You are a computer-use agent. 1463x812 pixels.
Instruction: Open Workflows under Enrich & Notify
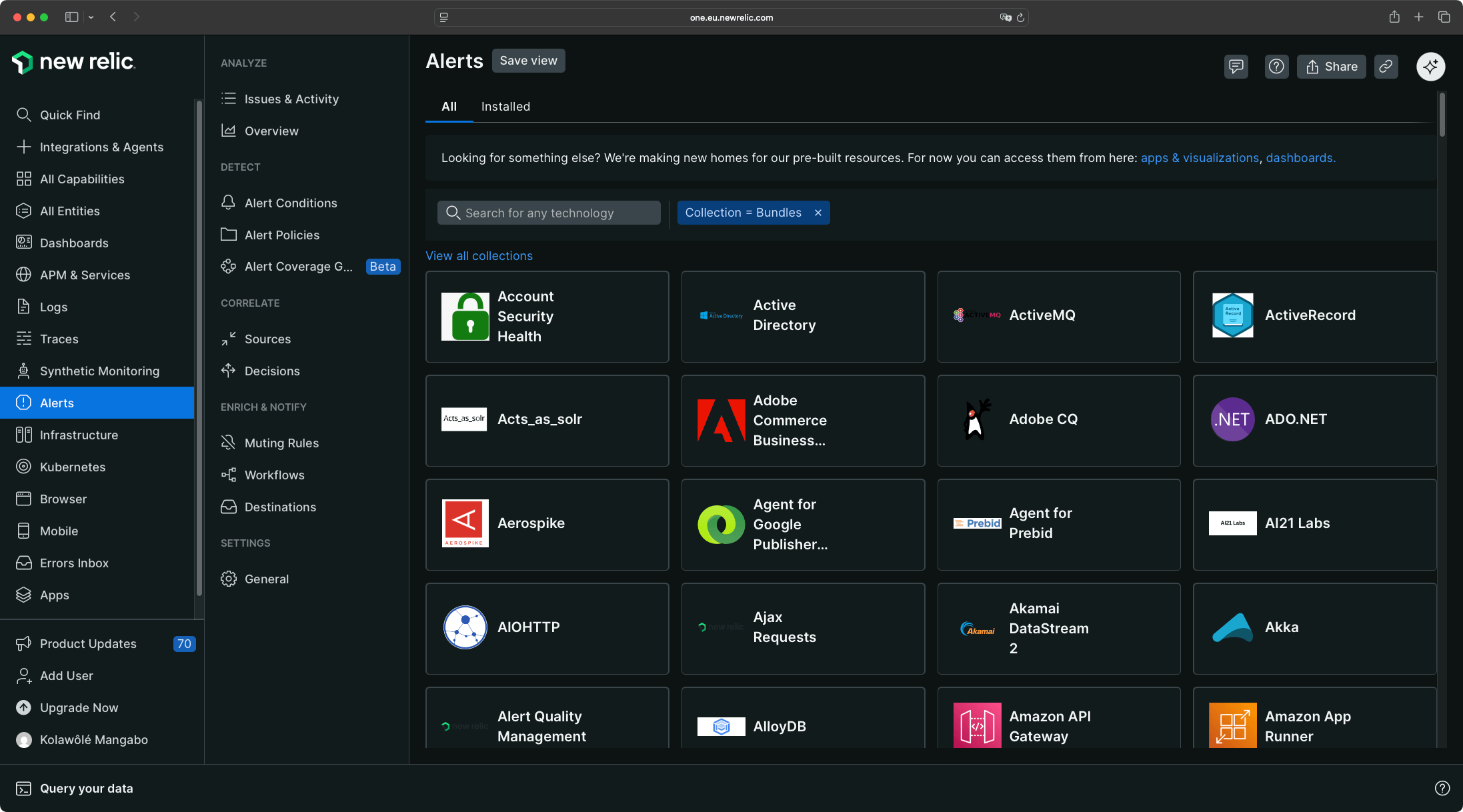[274, 475]
